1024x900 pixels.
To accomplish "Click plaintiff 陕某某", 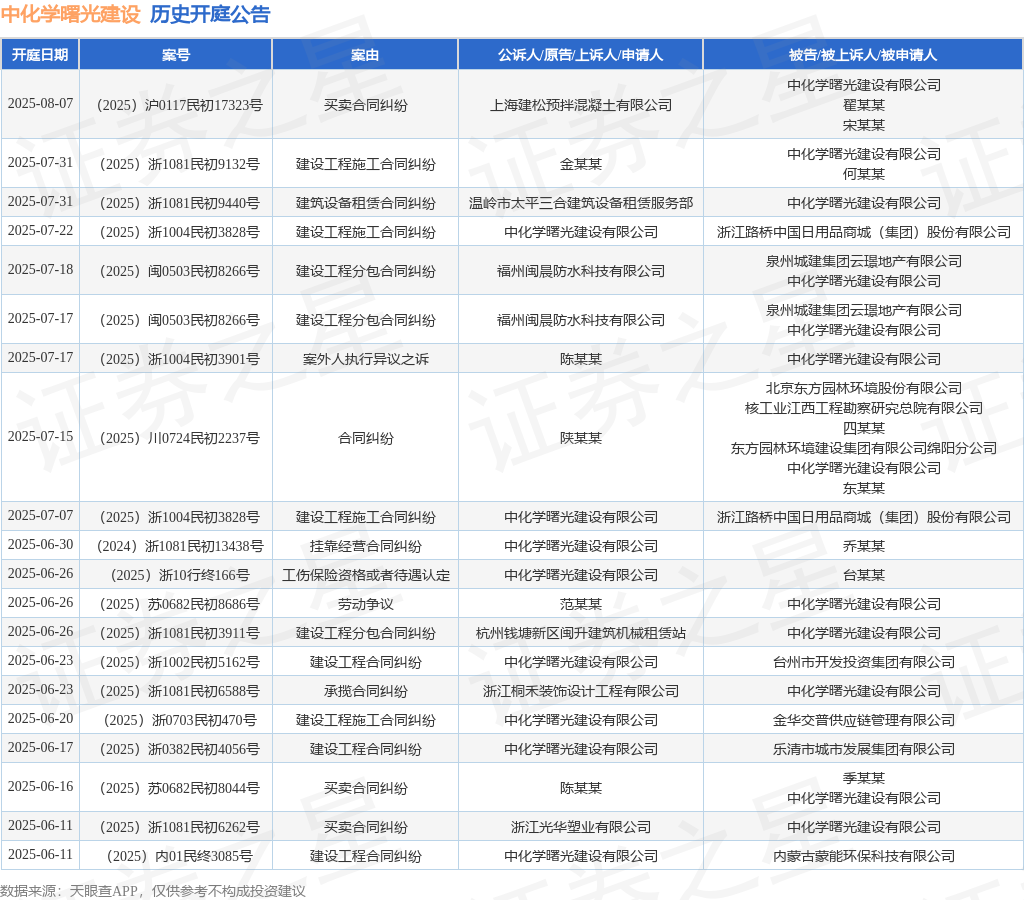I will click(581, 438).
